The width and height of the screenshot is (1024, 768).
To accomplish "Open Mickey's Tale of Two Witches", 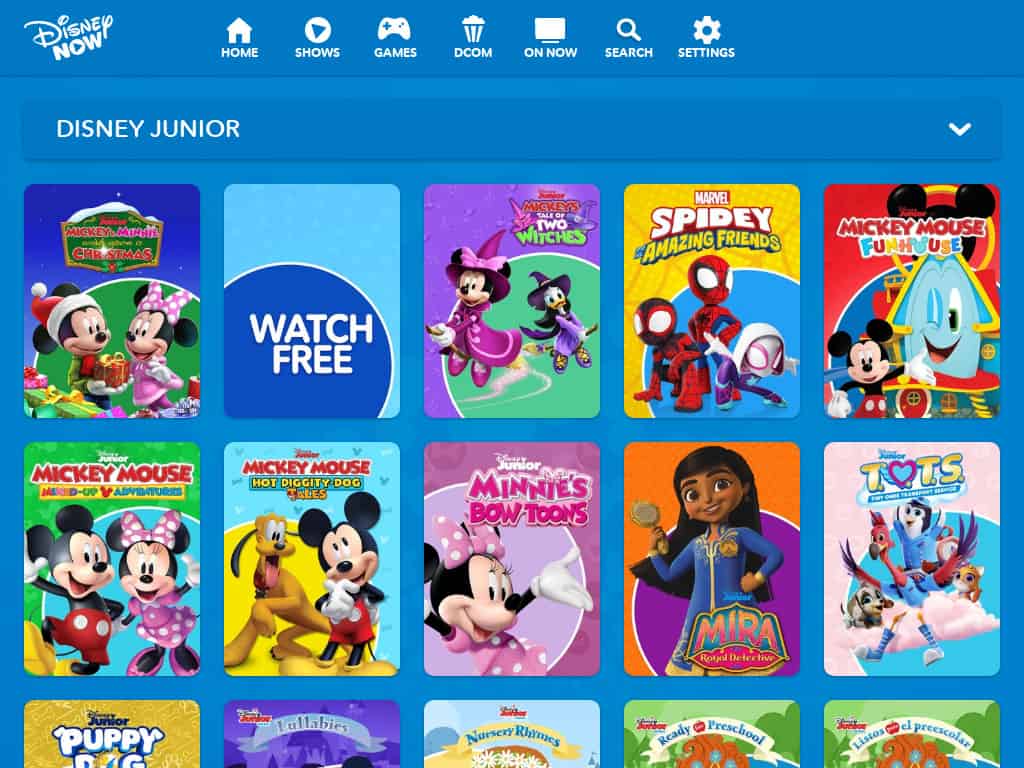I will coord(512,301).
